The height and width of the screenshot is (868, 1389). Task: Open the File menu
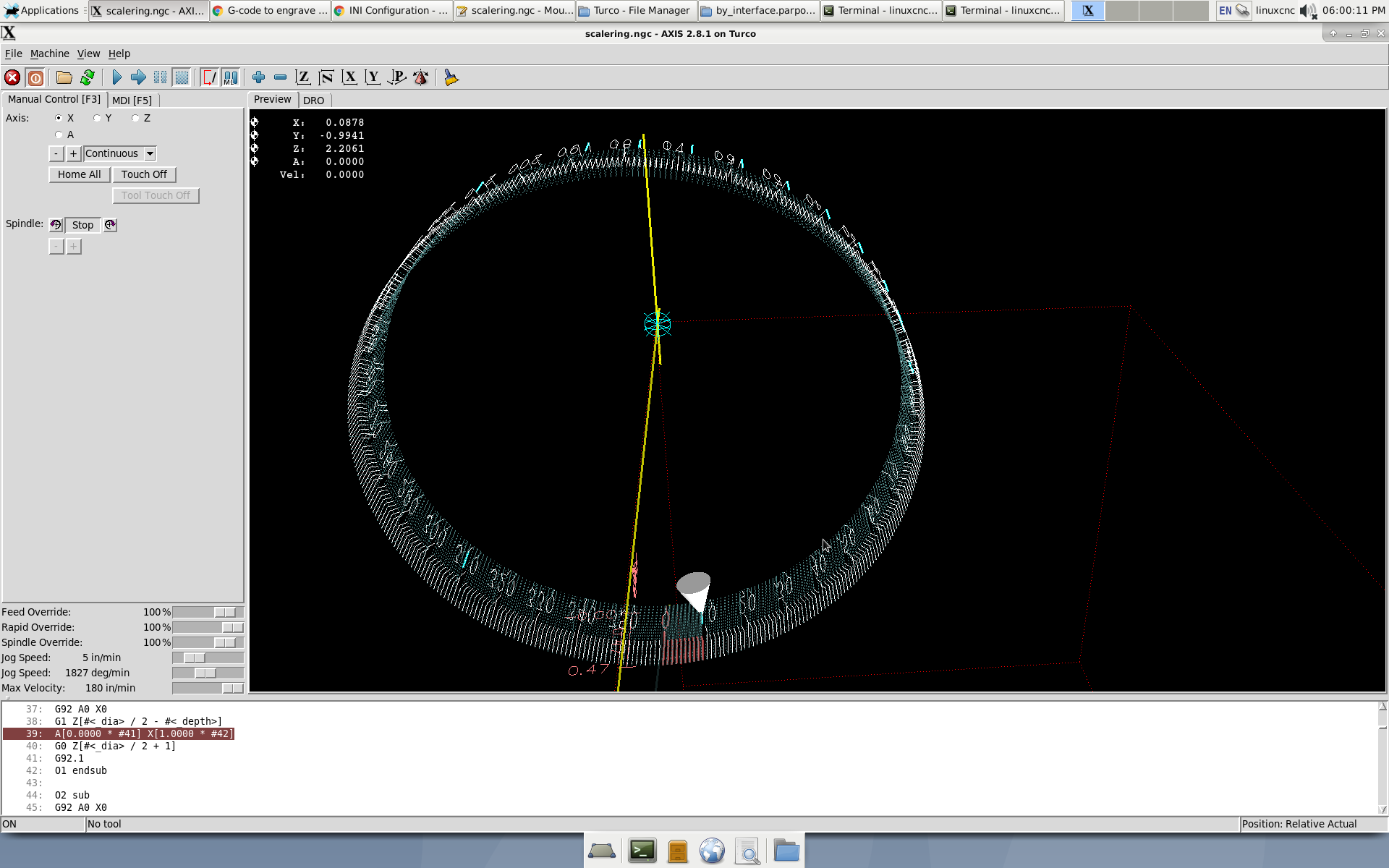[13, 54]
